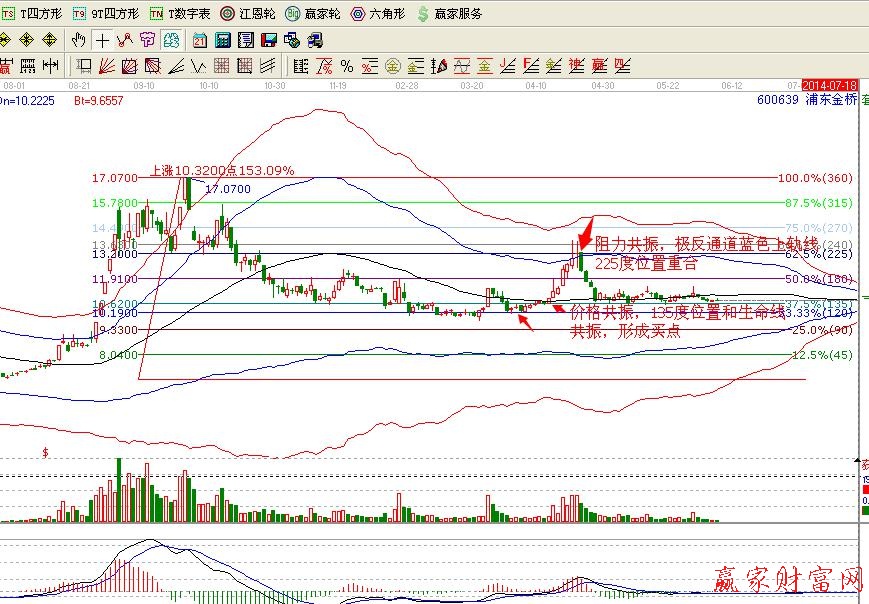Screen dimensions: 869x604
Task: Click the percent sign toolbar icon
Action: [x=347, y=67]
